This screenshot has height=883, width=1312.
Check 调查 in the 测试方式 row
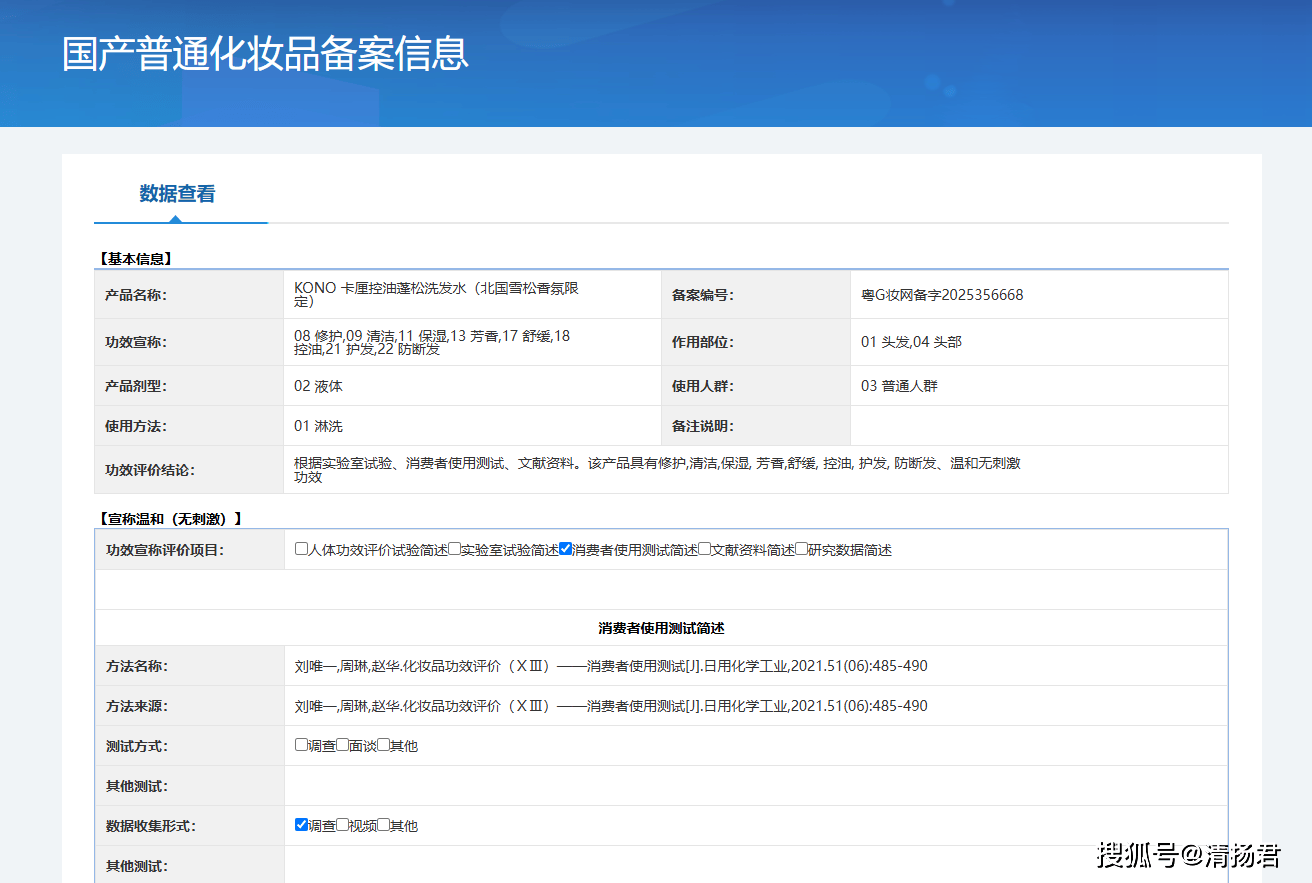(x=302, y=745)
